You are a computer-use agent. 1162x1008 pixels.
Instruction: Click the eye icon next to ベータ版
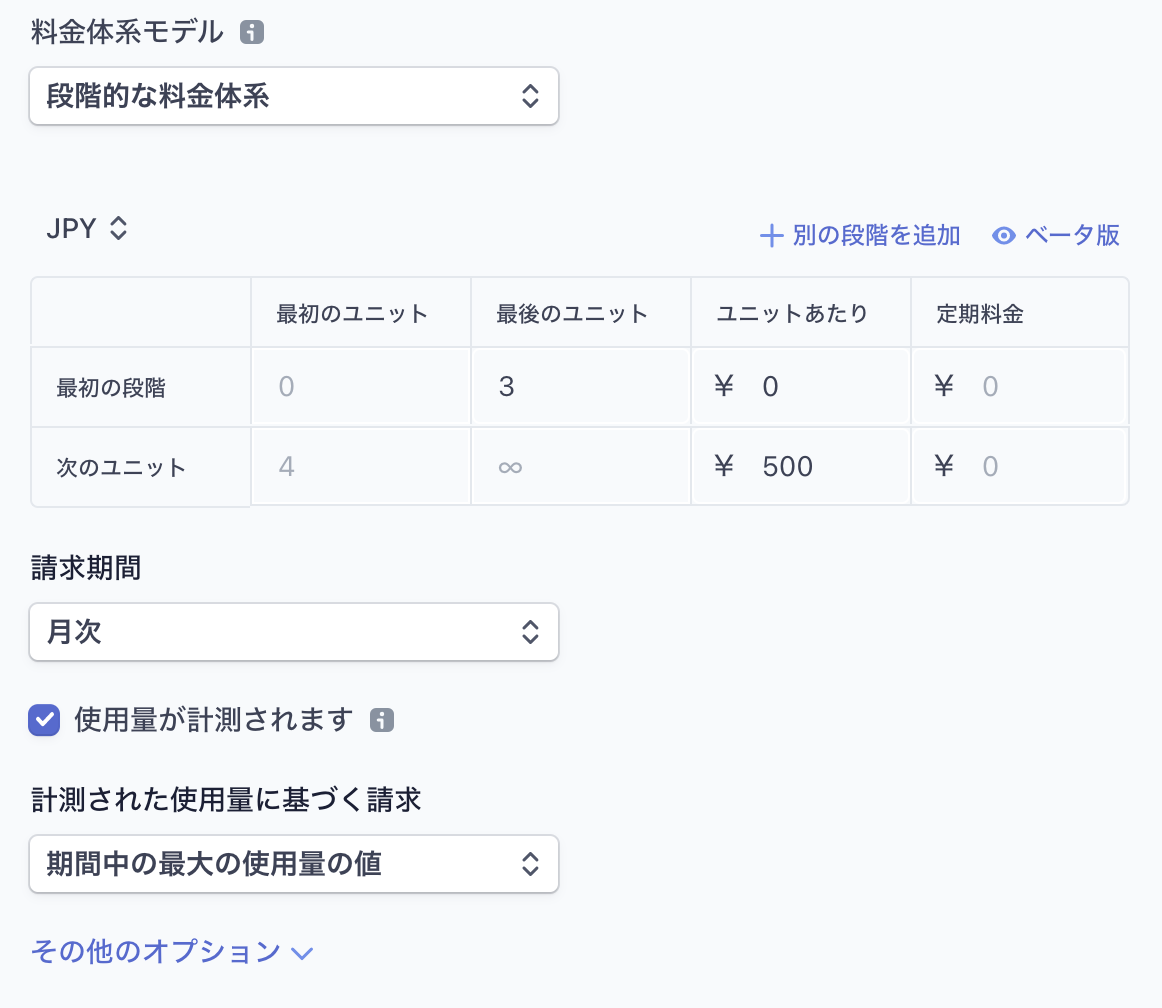(1004, 236)
